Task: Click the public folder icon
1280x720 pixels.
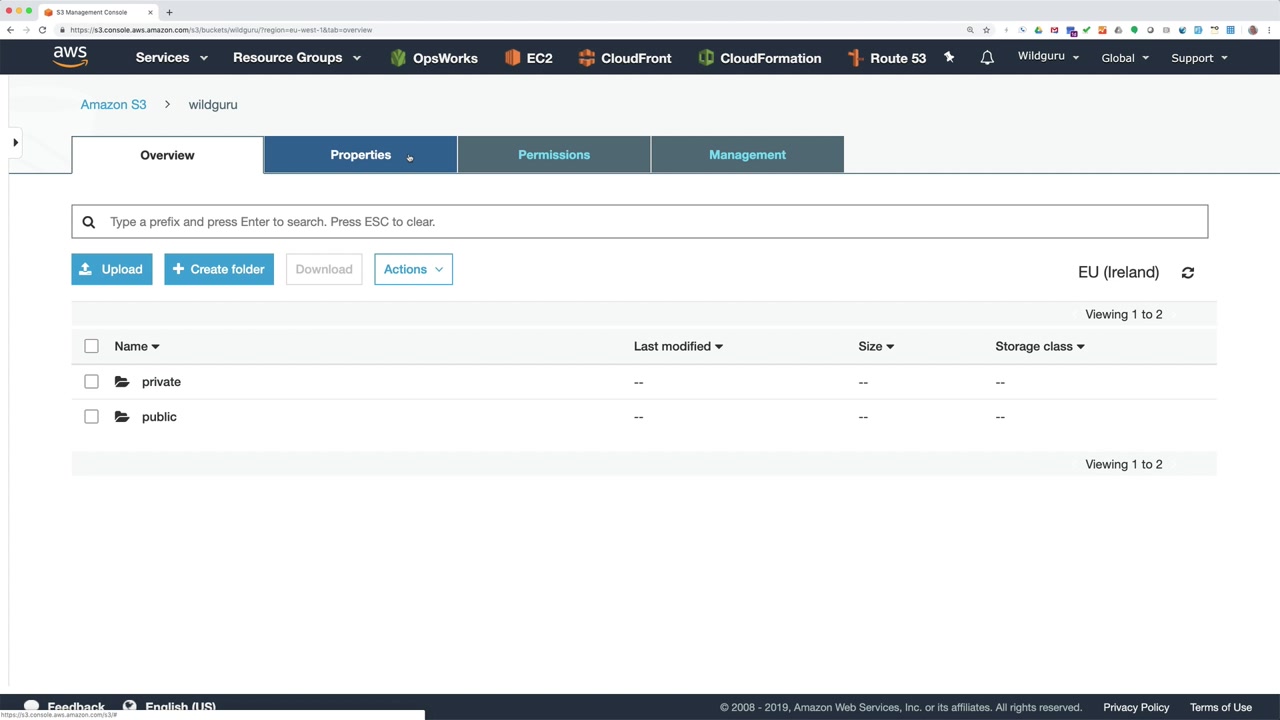Action: [122, 417]
